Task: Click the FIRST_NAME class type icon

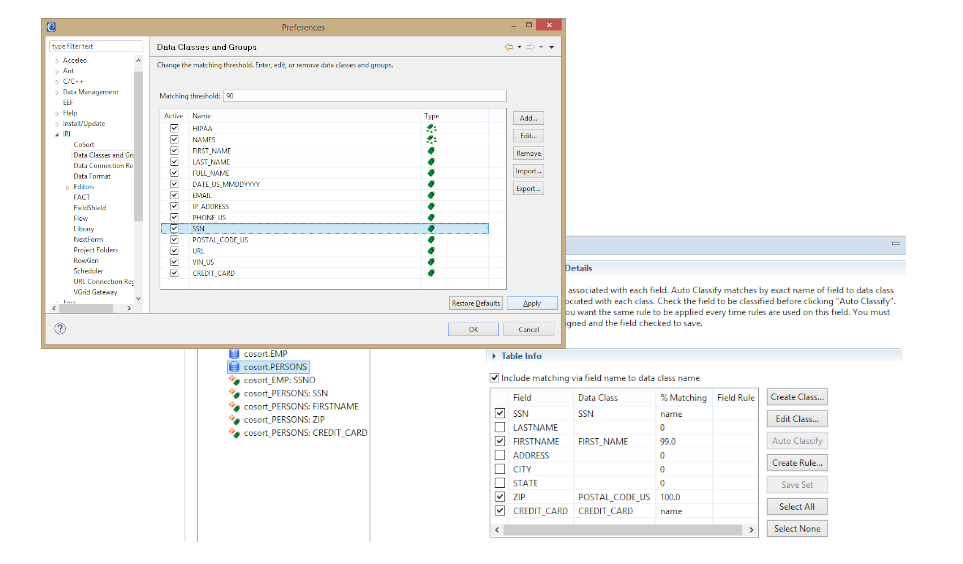Action: 431,151
